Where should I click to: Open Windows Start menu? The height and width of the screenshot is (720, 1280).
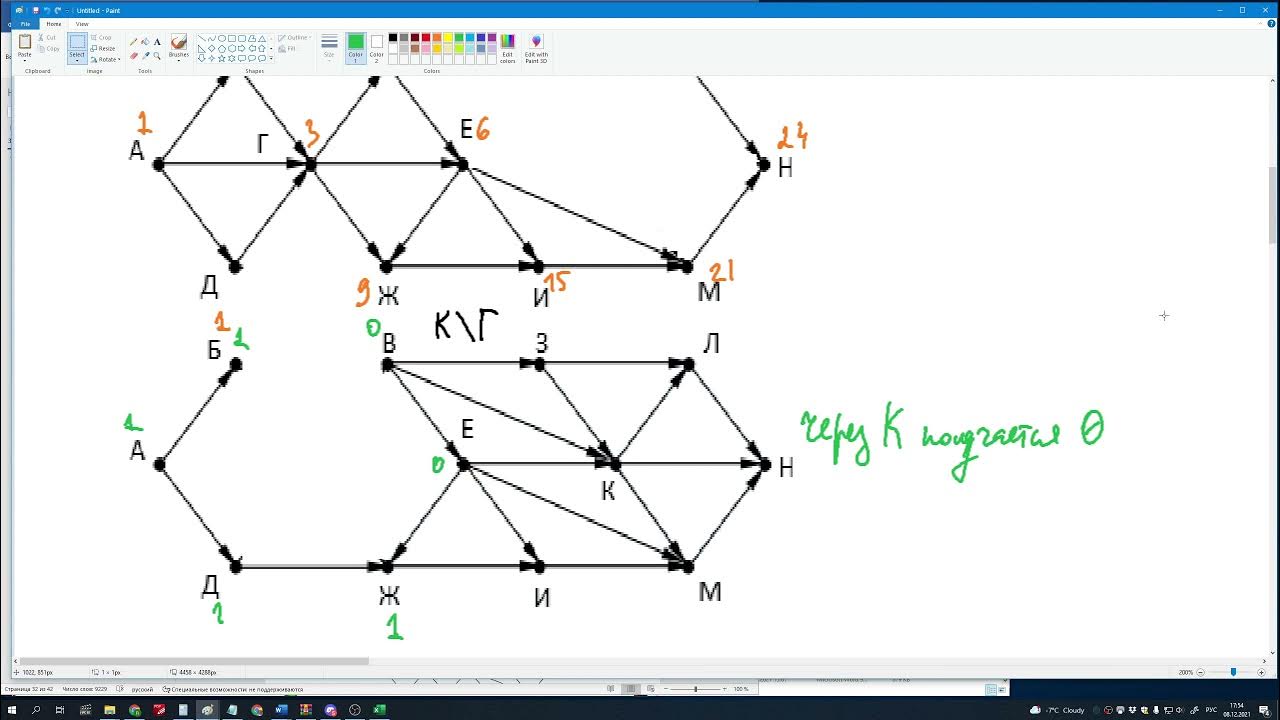click(12, 710)
